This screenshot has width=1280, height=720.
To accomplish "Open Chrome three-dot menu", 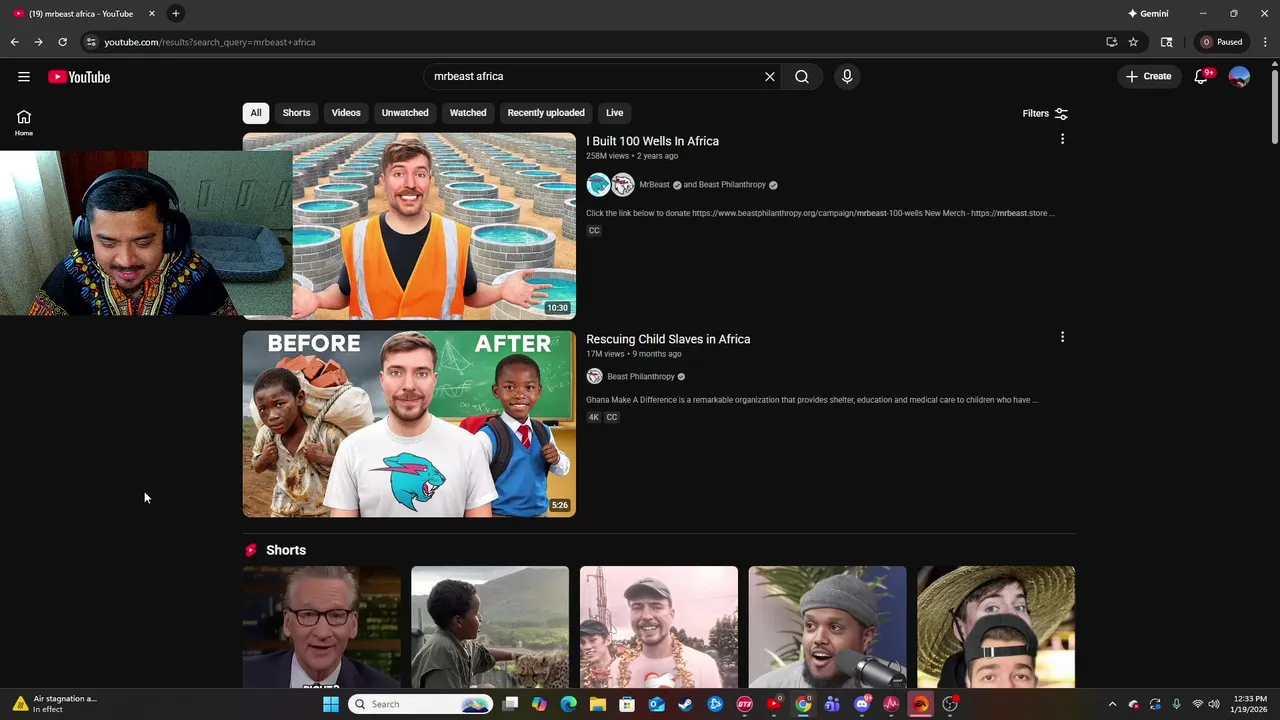I will click(1266, 42).
